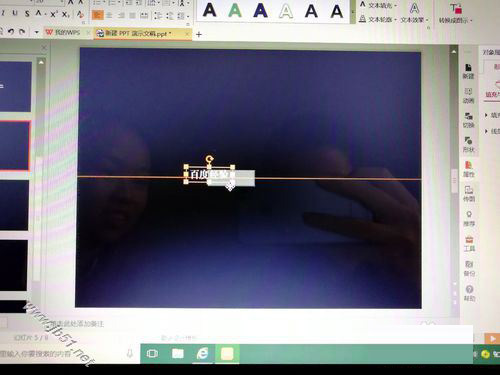Screen dimensions: 500x375
Task: Select the third dark slide thumbnail
Action: coord(14,205)
